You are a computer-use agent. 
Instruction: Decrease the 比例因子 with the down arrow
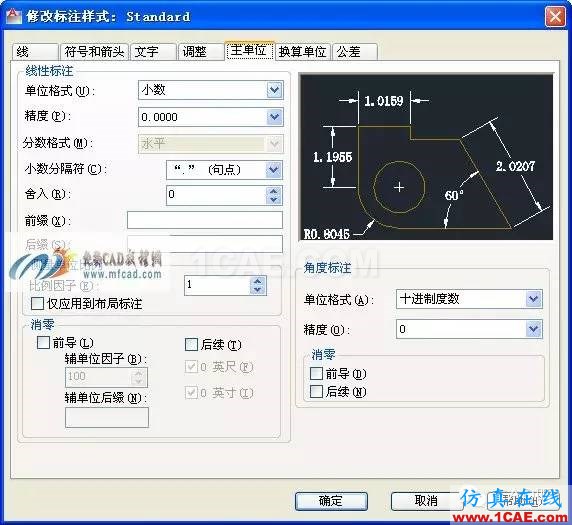pos(258,290)
